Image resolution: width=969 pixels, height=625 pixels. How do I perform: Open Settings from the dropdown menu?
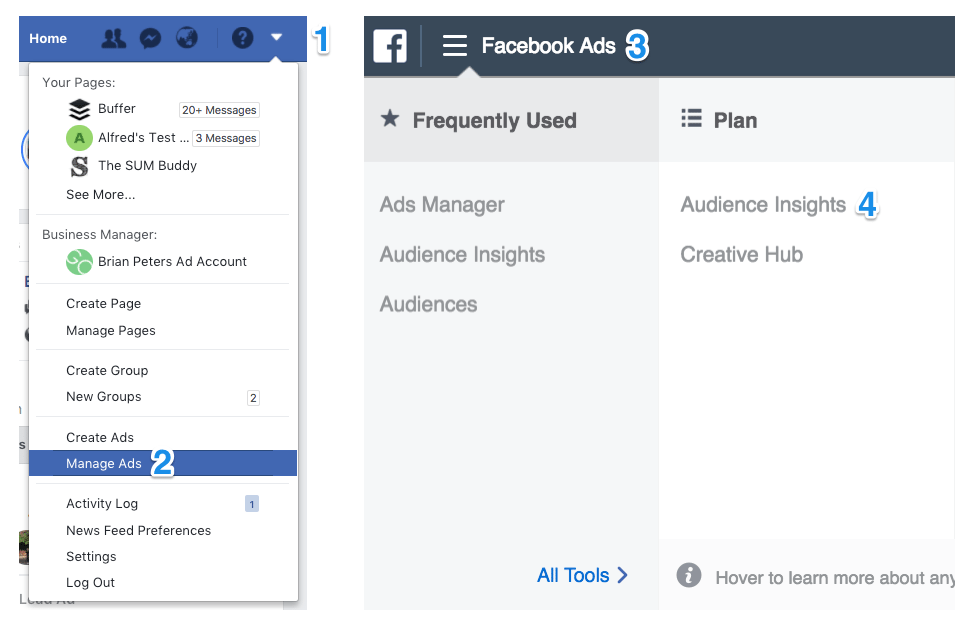(x=91, y=556)
